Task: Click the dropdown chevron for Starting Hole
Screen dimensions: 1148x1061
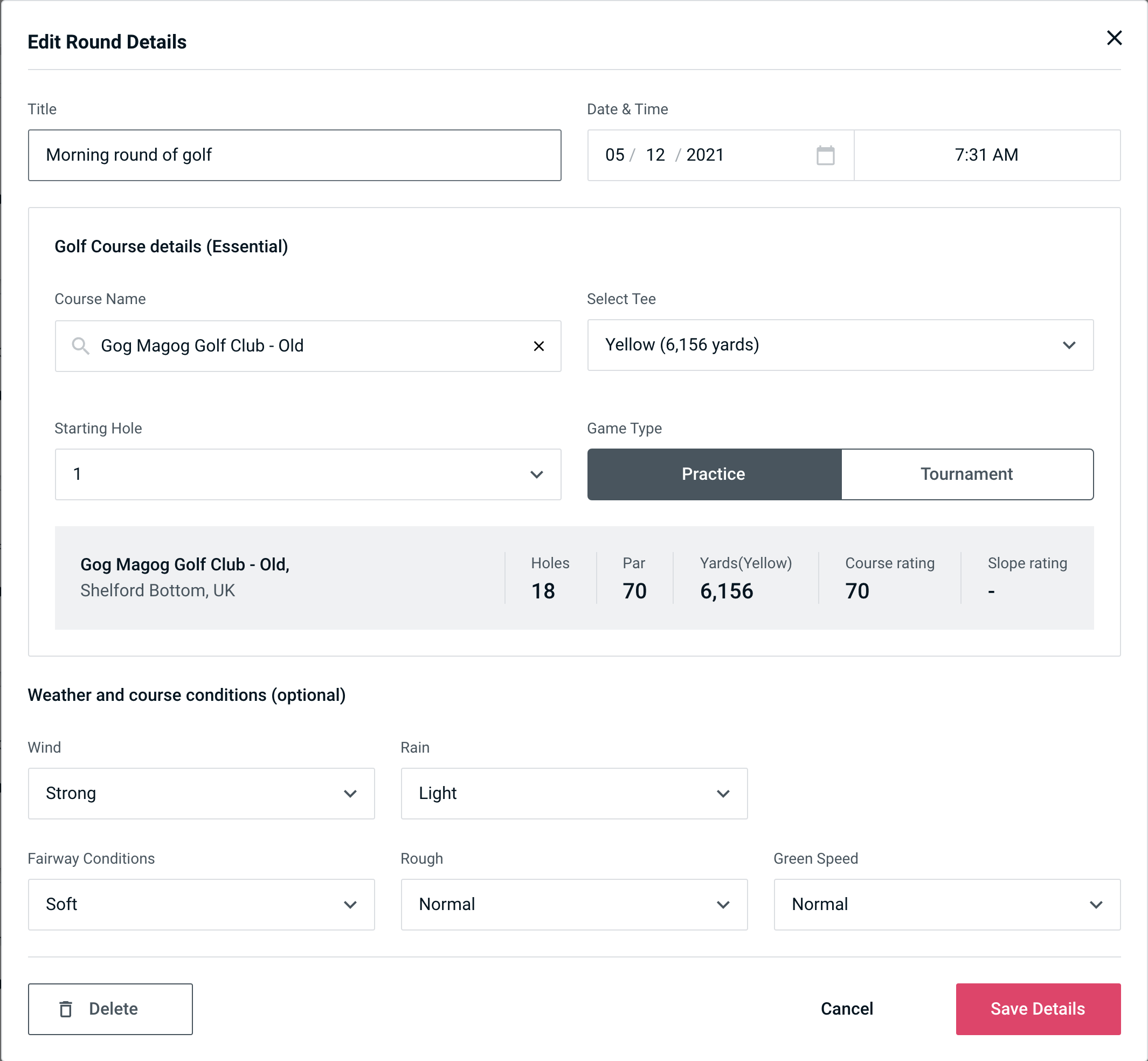Action: point(536,474)
